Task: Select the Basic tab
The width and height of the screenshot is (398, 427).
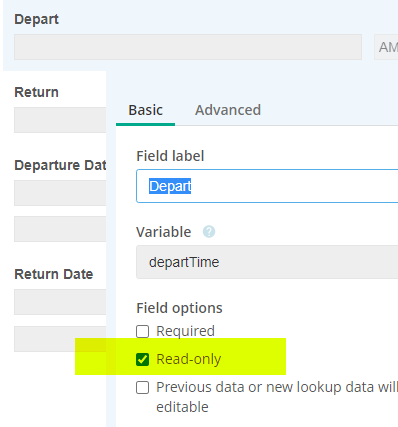Action: click(146, 110)
